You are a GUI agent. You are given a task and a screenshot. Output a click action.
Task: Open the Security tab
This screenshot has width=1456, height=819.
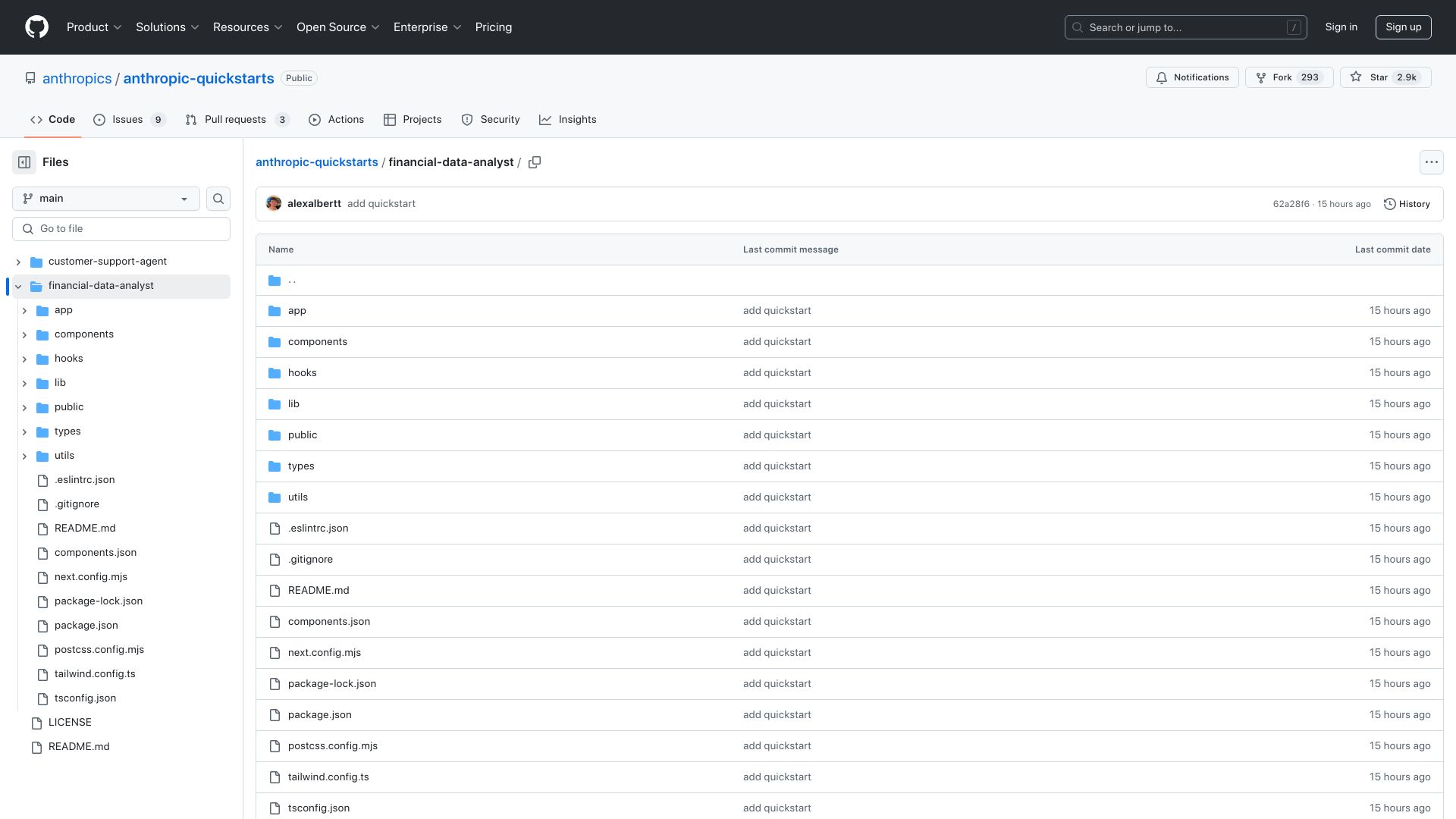pyautogui.click(x=490, y=120)
